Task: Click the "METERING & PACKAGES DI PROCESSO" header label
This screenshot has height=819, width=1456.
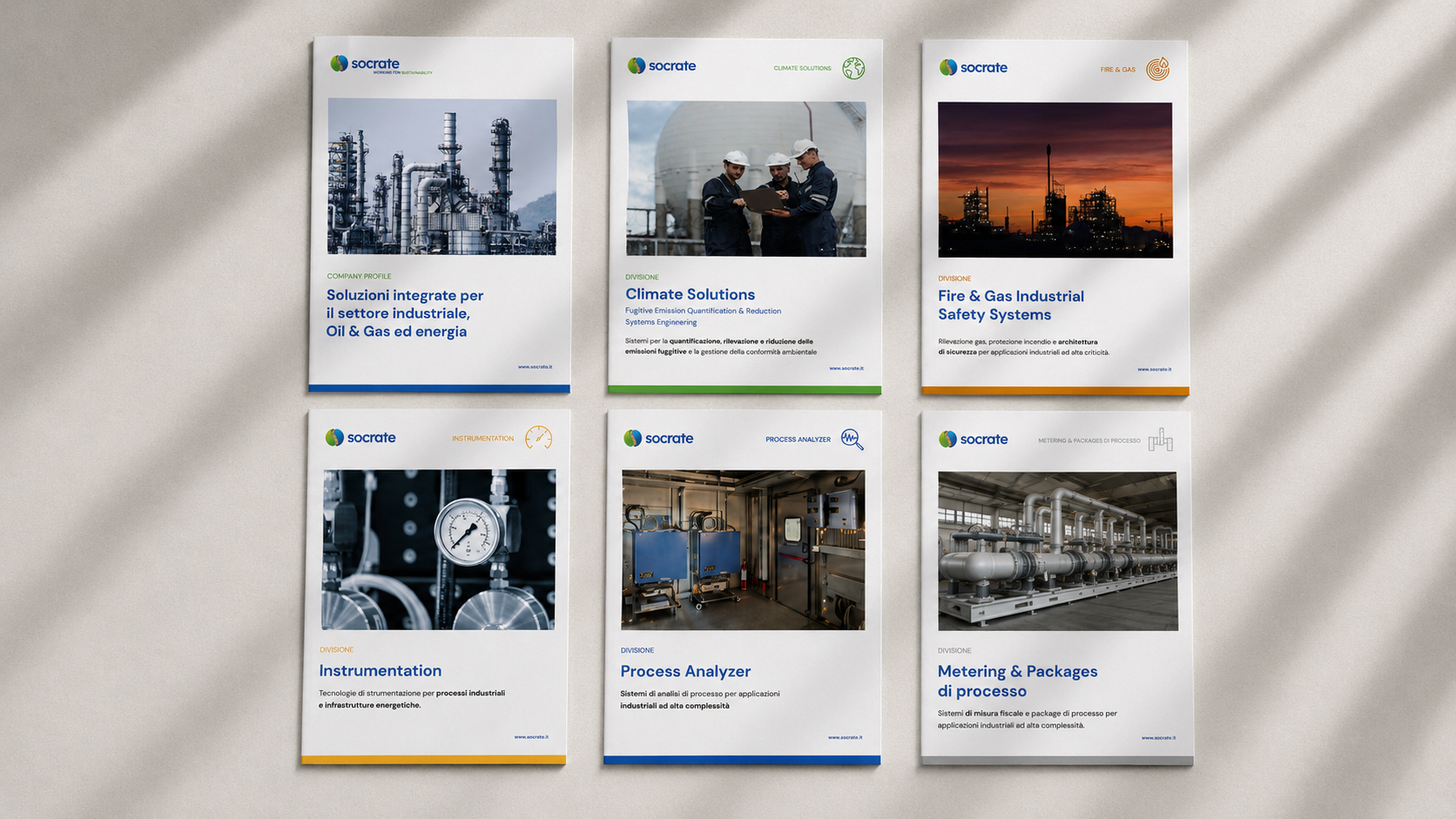Action: pos(1089,440)
